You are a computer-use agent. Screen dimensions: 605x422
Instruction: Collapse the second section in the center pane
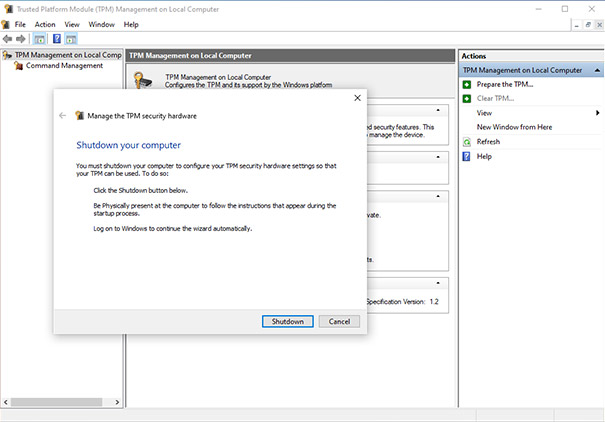(x=438, y=157)
